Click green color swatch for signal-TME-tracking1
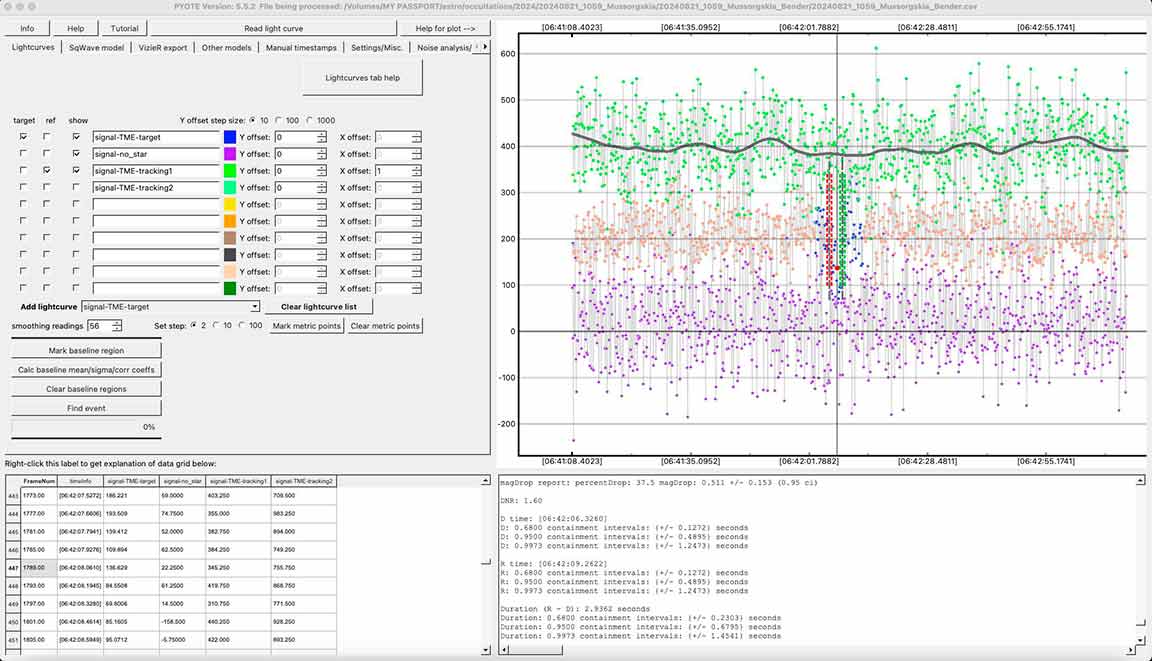Viewport: 1152px width, 661px height. (x=230, y=171)
